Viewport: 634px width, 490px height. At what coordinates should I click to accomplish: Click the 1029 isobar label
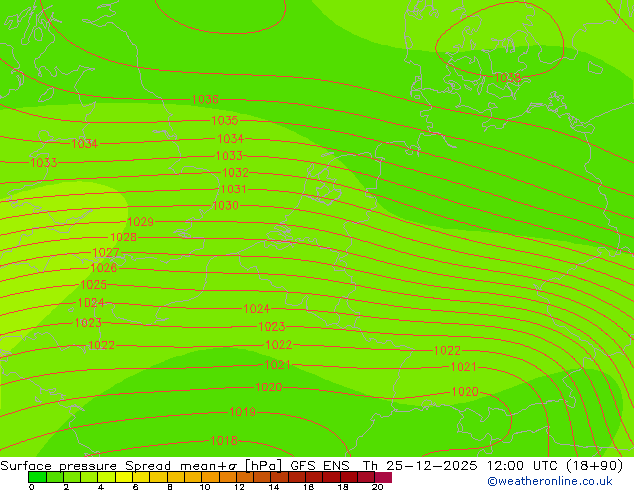click(141, 222)
